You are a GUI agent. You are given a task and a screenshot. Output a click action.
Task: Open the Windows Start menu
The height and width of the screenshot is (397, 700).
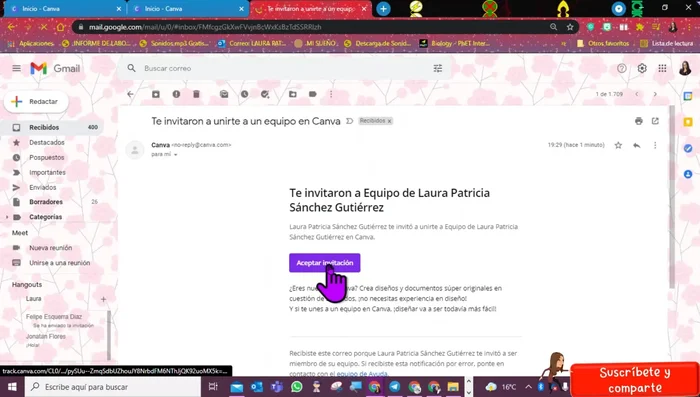(12, 387)
